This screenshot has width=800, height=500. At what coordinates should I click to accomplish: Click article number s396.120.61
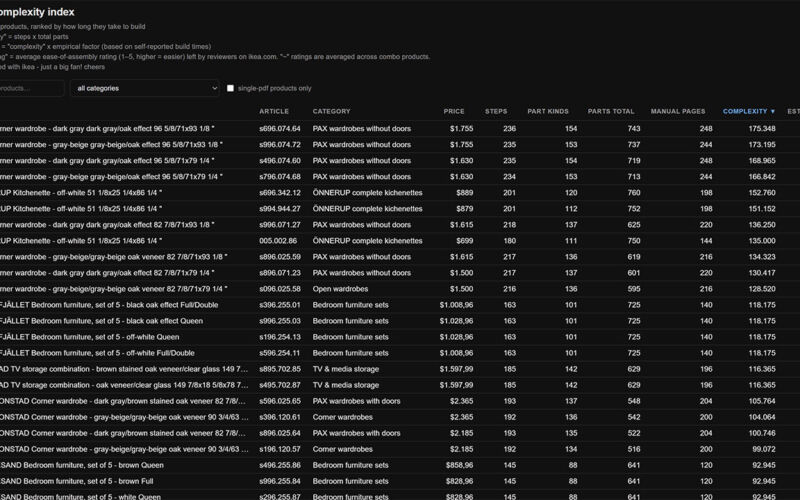point(280,417)
